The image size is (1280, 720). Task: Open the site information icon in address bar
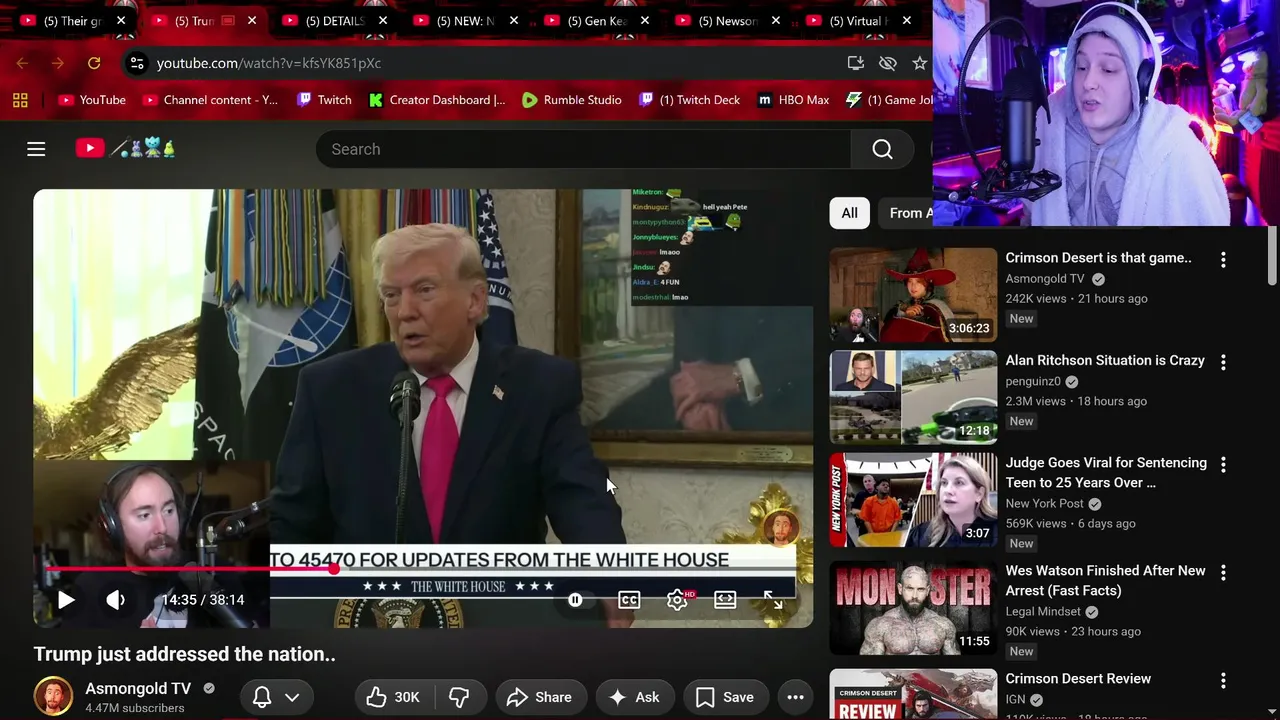pos(137,63)
